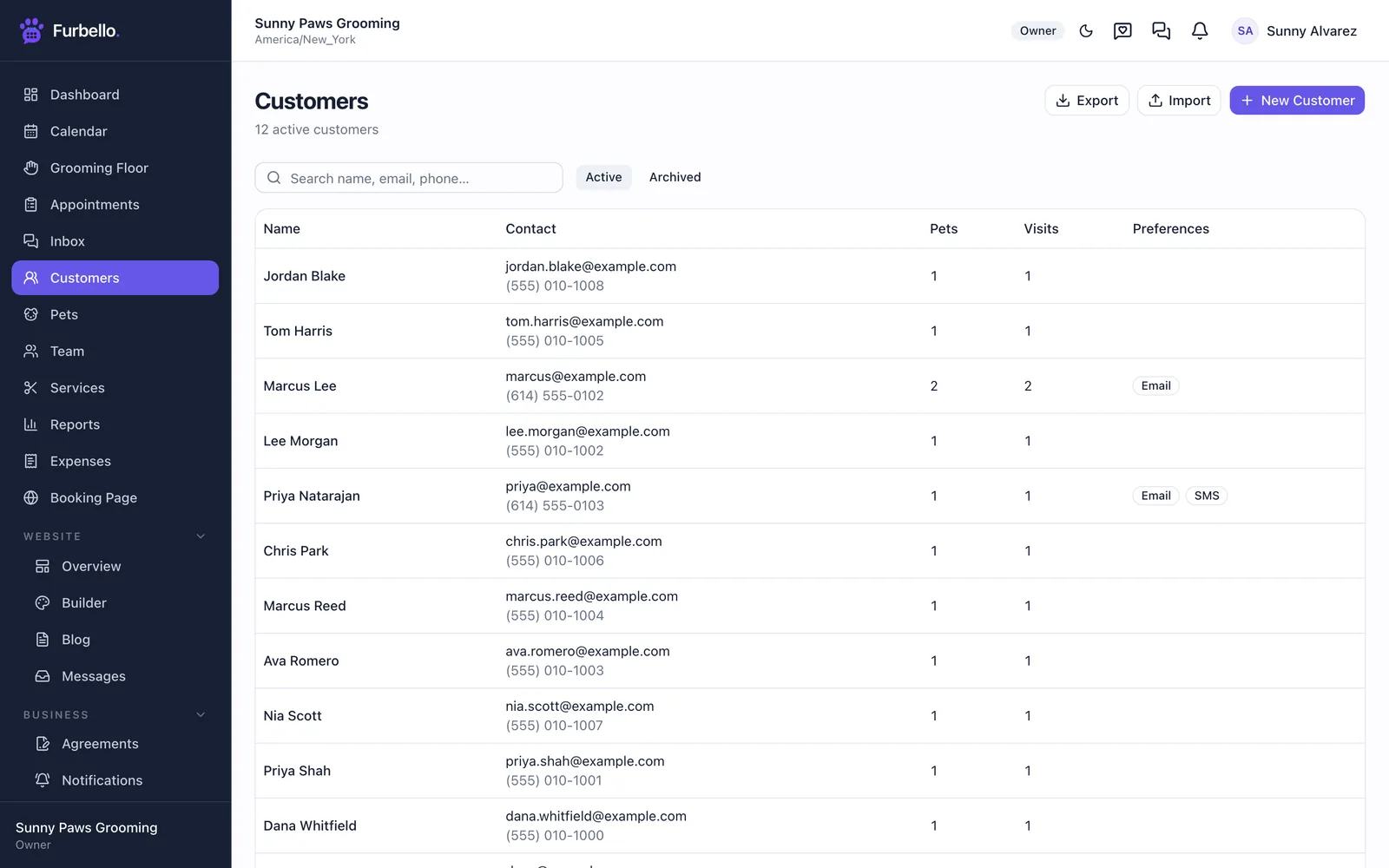The height and width of the screenshot is (868, 1389).
Task: Go to Dashboard in the sidebar
Action: tap(115, 95)
